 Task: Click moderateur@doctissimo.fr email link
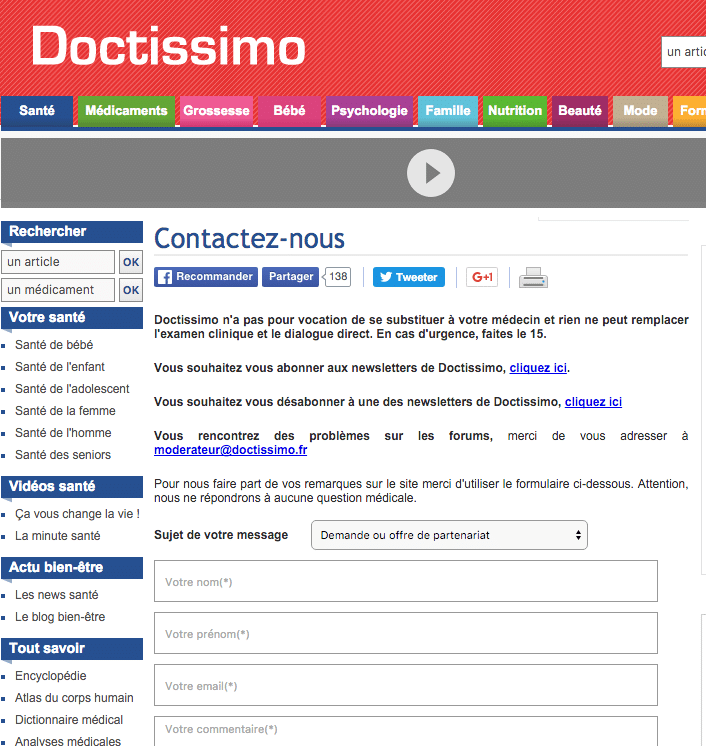click(231, 450)
